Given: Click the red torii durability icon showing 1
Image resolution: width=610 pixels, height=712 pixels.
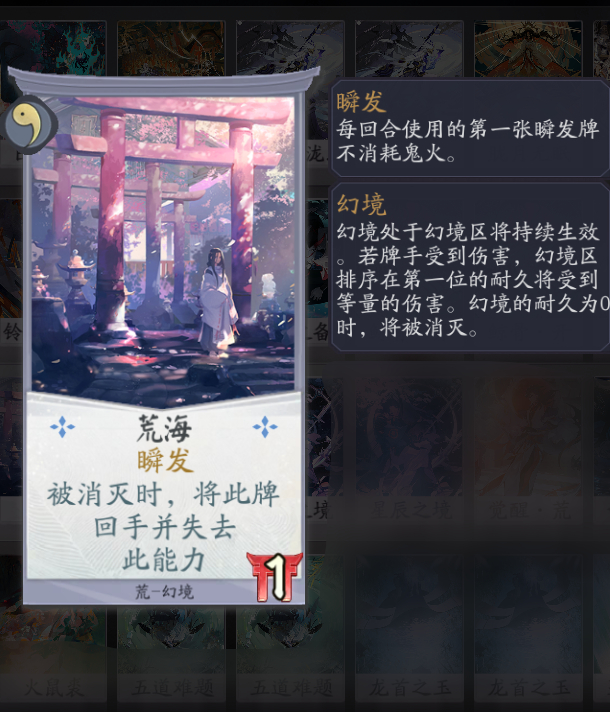Looking at the screenshot, I should tap(274, 577).
